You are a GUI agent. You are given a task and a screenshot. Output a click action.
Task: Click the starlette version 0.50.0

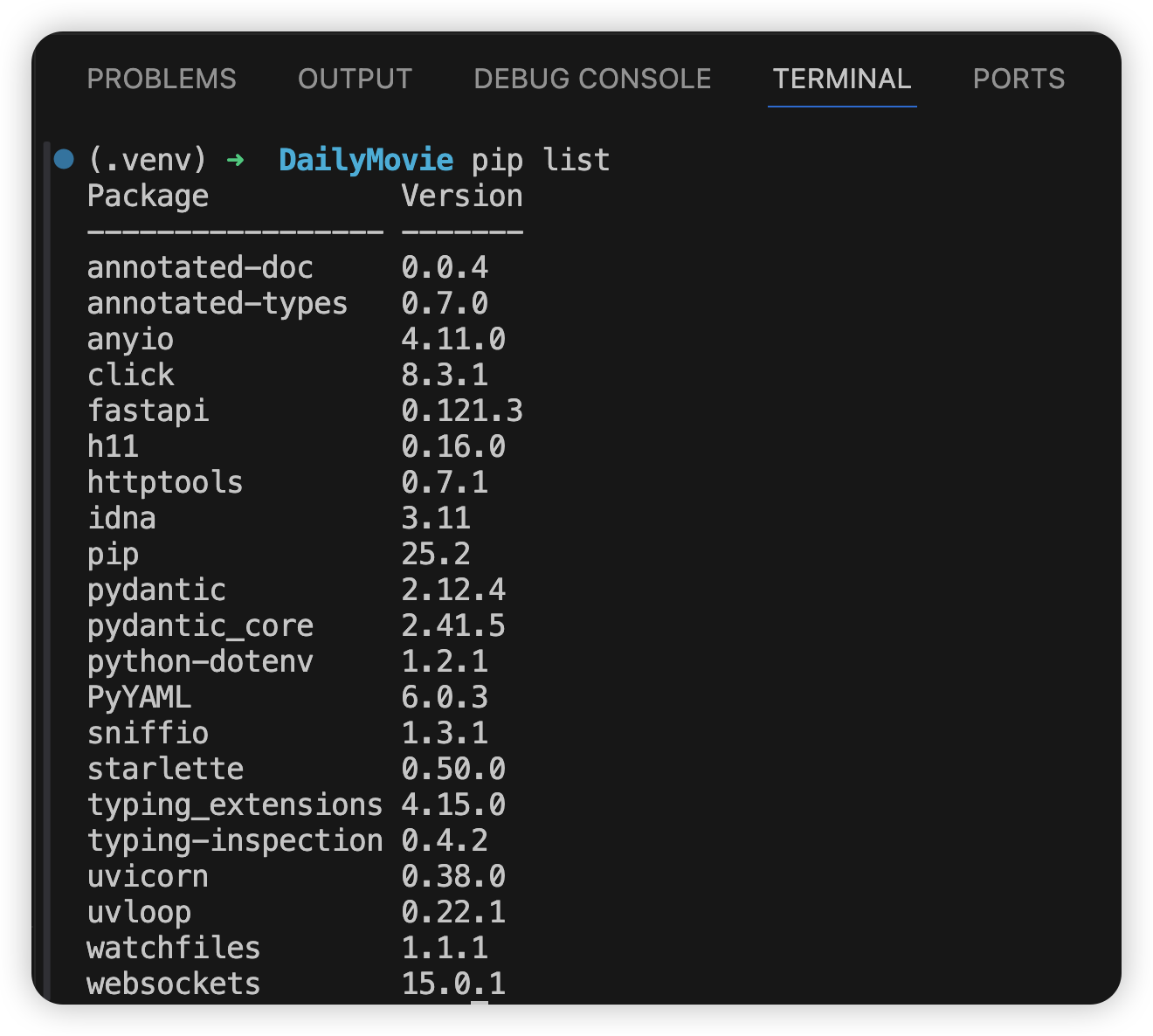(452, 769)
